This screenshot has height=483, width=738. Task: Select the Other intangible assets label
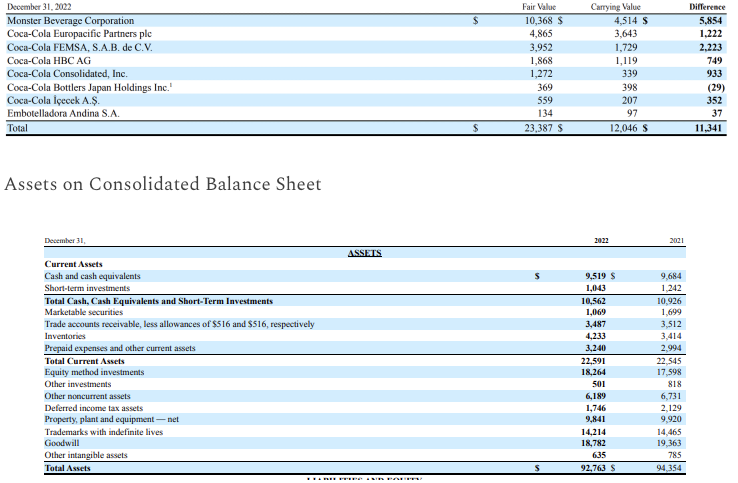click(86, 455)
